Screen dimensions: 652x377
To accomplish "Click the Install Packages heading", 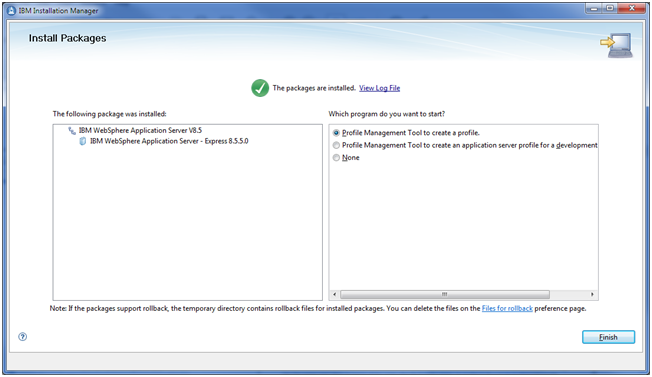I will pos(67,38).
